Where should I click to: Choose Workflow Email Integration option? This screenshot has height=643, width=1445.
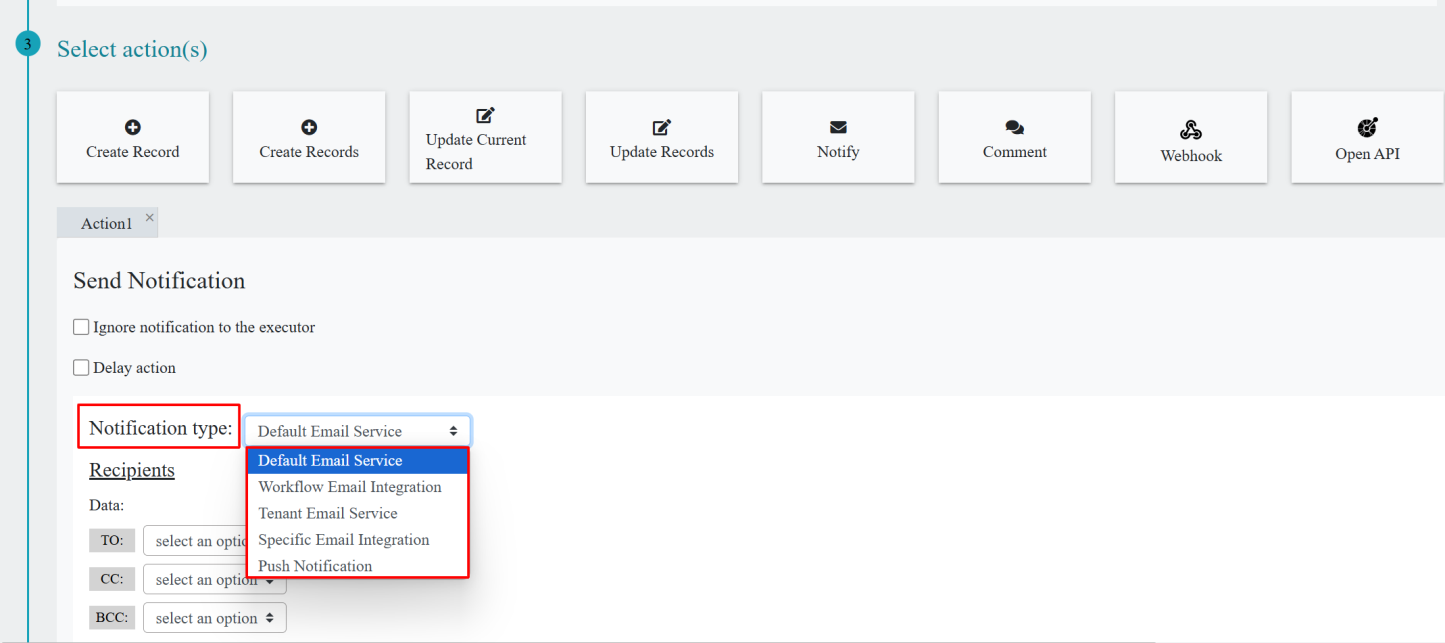[x=358, y=487]
